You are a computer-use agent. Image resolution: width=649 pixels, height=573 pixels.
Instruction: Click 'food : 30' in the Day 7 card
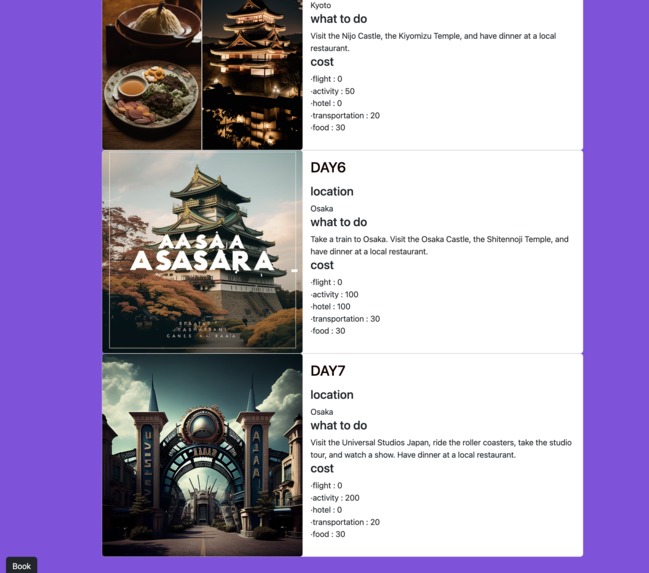click(328, 534)
